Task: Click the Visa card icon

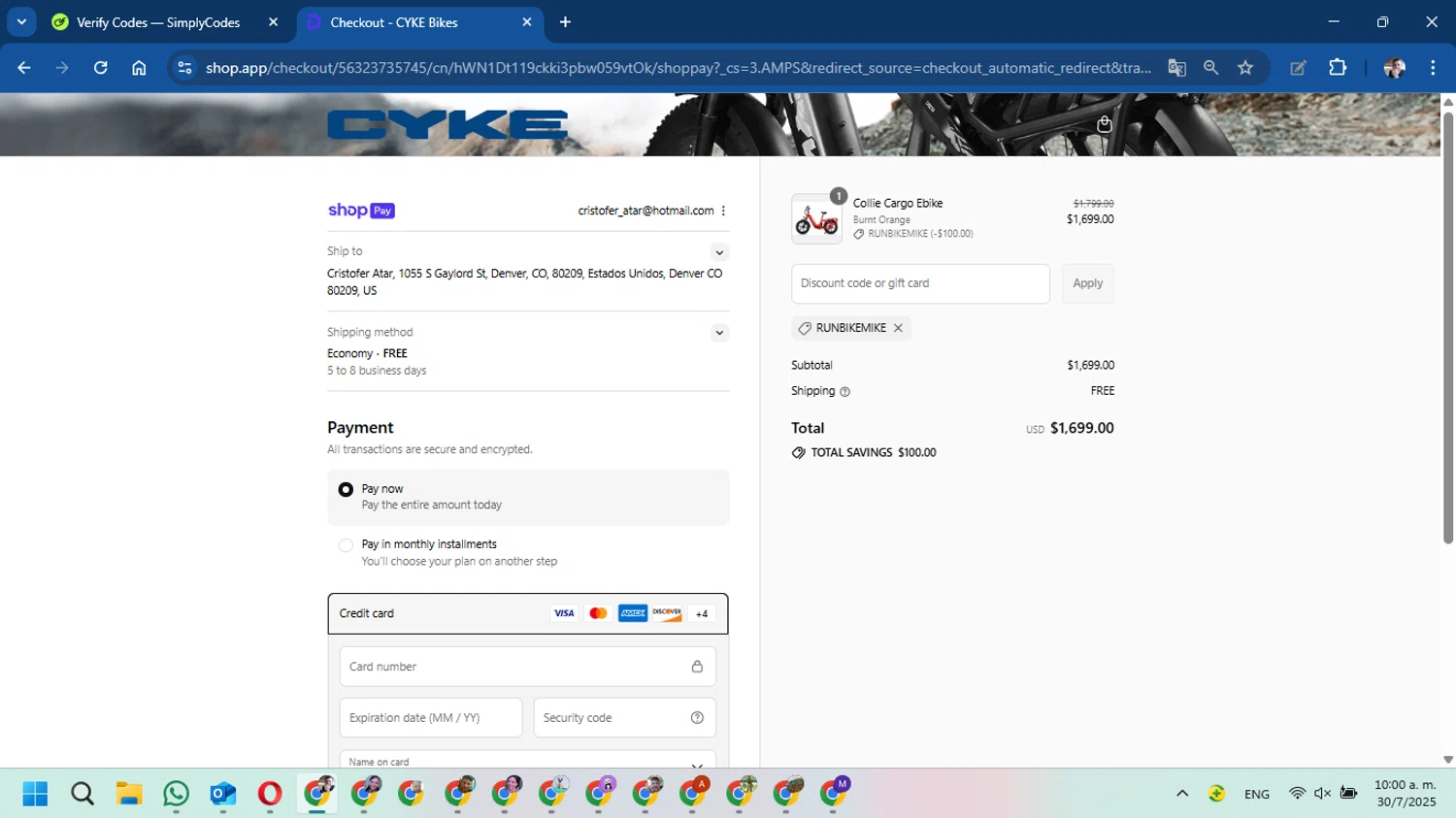Action: coord(564,613)
